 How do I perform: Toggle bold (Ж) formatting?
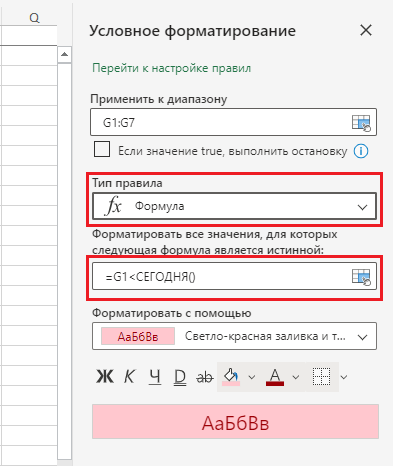[105, 377]
